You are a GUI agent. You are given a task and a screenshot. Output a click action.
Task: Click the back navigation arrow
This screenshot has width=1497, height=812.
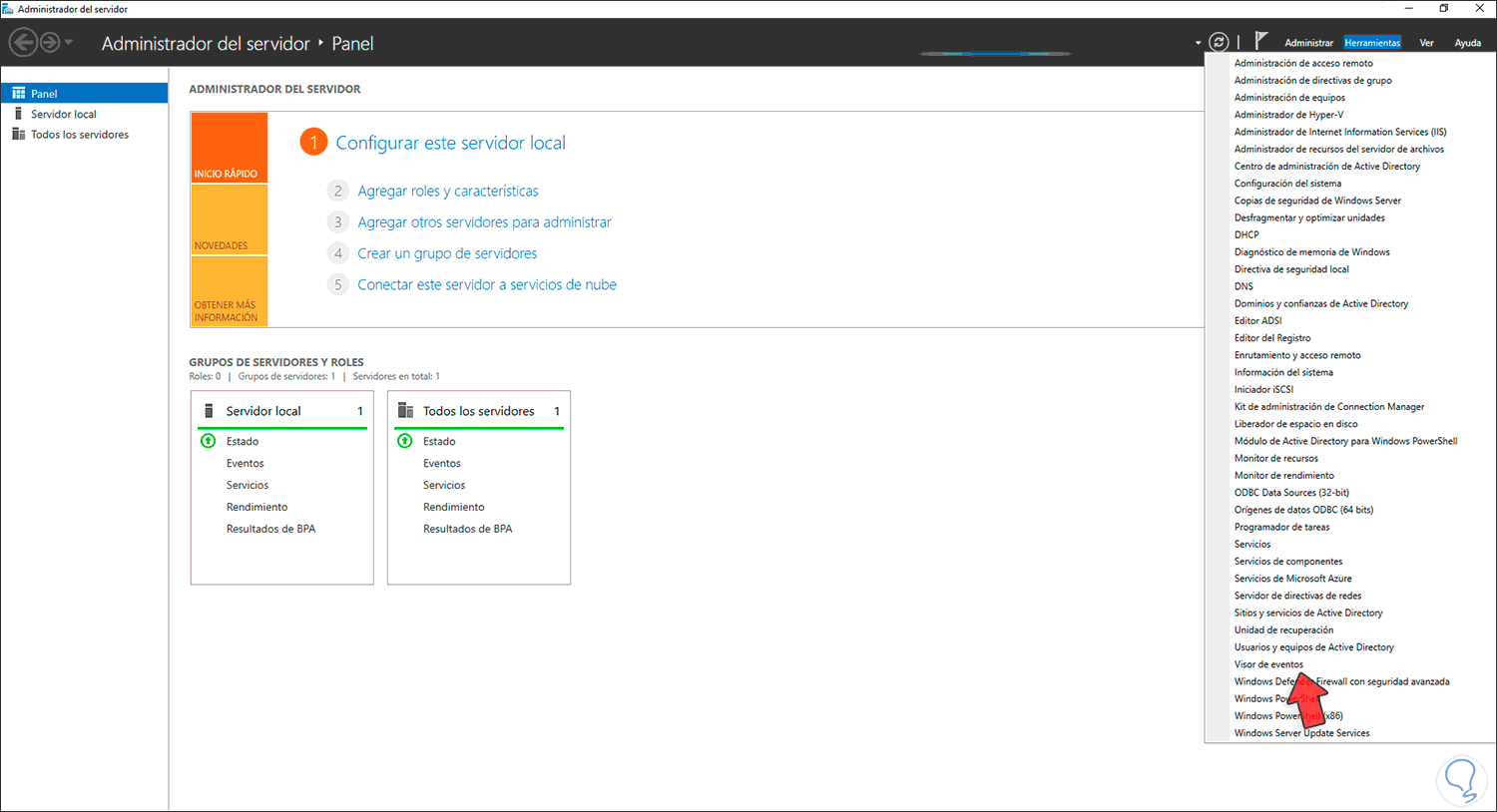pyautogui.click(x=22, y=42)
